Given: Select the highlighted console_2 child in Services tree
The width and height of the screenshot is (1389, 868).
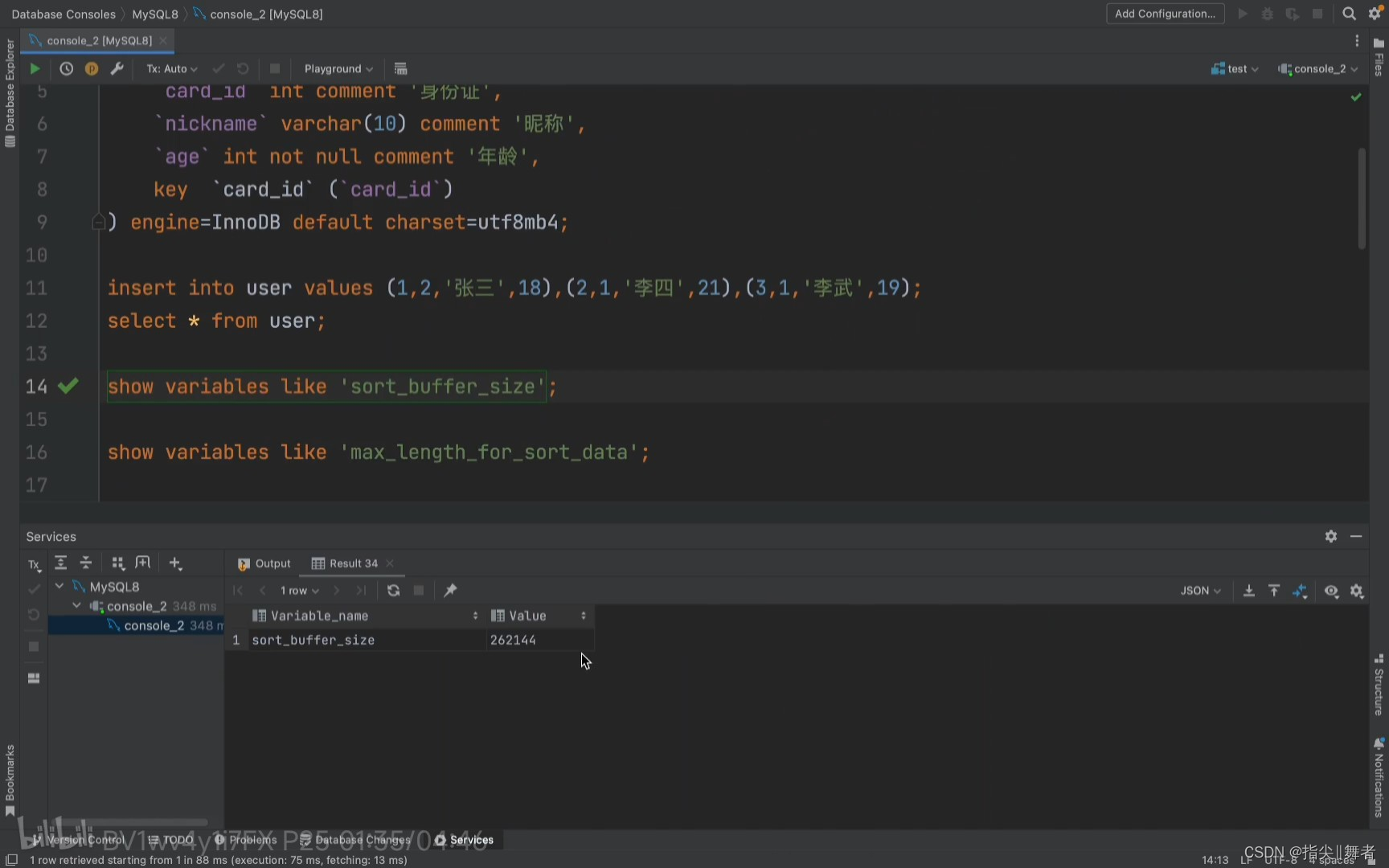Looking at the screenshot, I should point(135,625).
